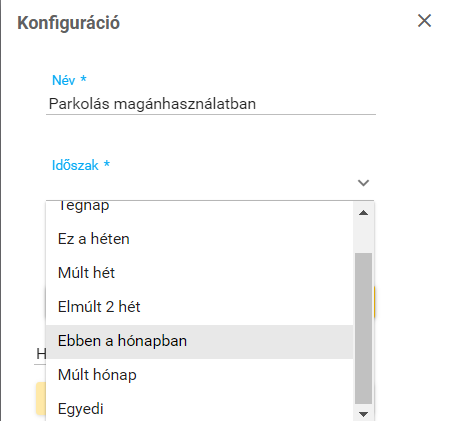Click the Név text input field
The image size is (451, 421).
(211, 104)
